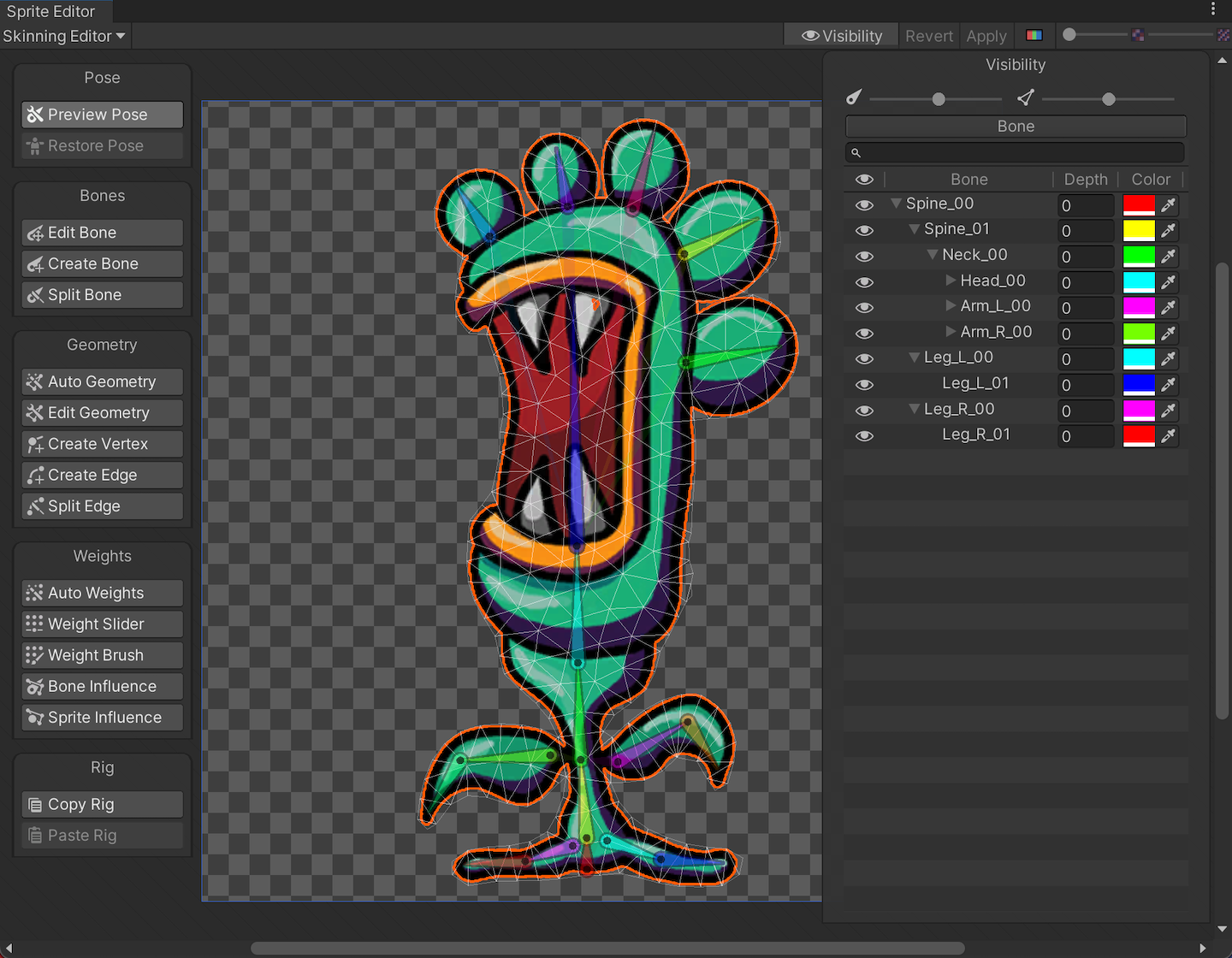Image resolution: width=1232 pixels, height=958 pixels.
Task: Click the eyedropper icon for Leg_R_01
Action: point(1168,436)
